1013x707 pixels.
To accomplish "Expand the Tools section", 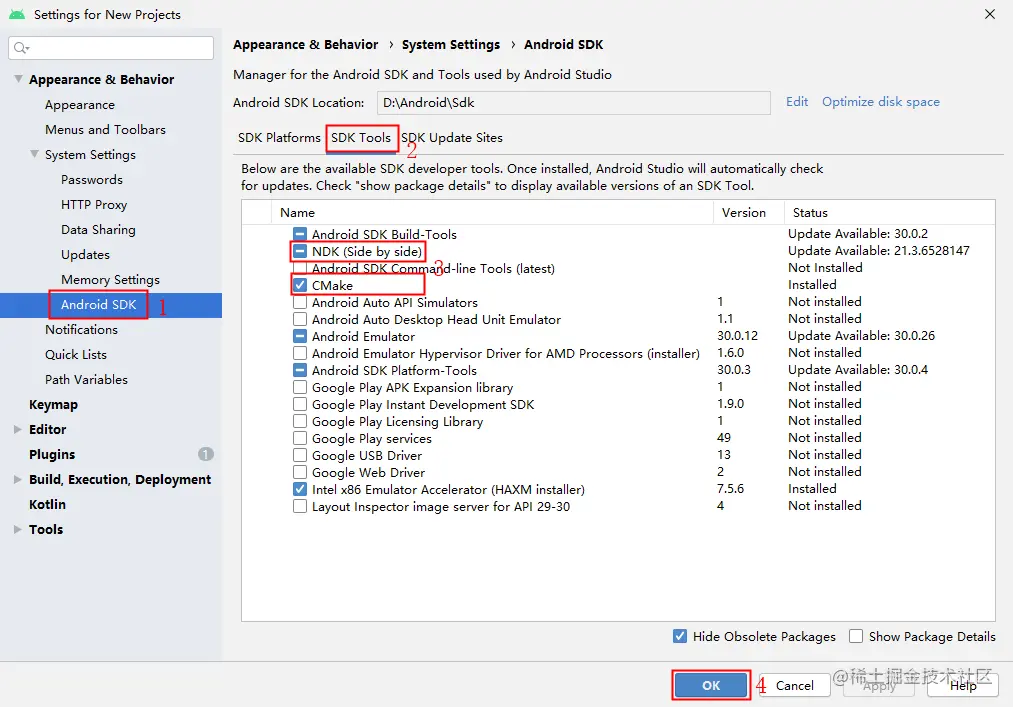I will pos(18,529).
